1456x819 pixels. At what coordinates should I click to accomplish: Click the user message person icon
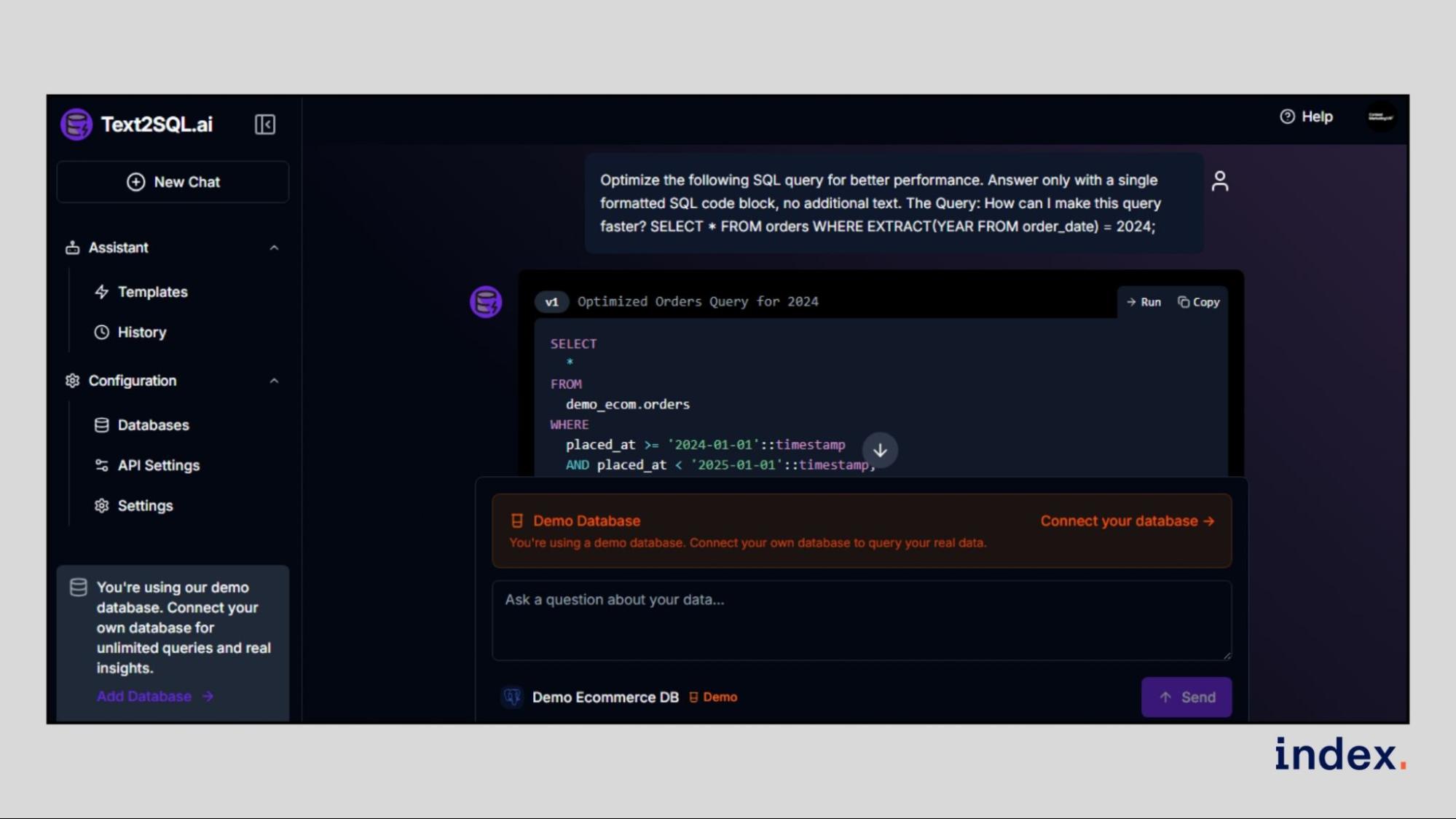(x=1220, y=181)
